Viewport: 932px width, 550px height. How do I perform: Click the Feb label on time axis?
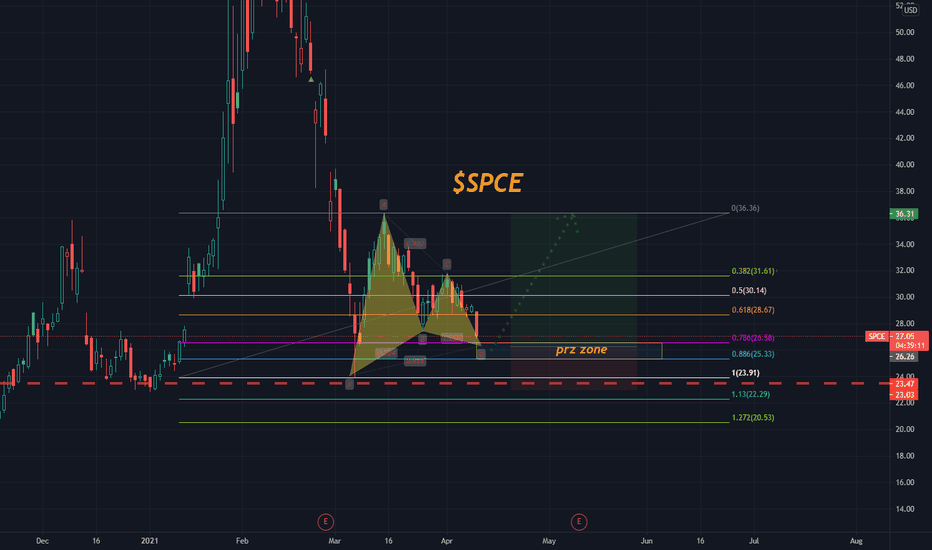pos(242,541)
